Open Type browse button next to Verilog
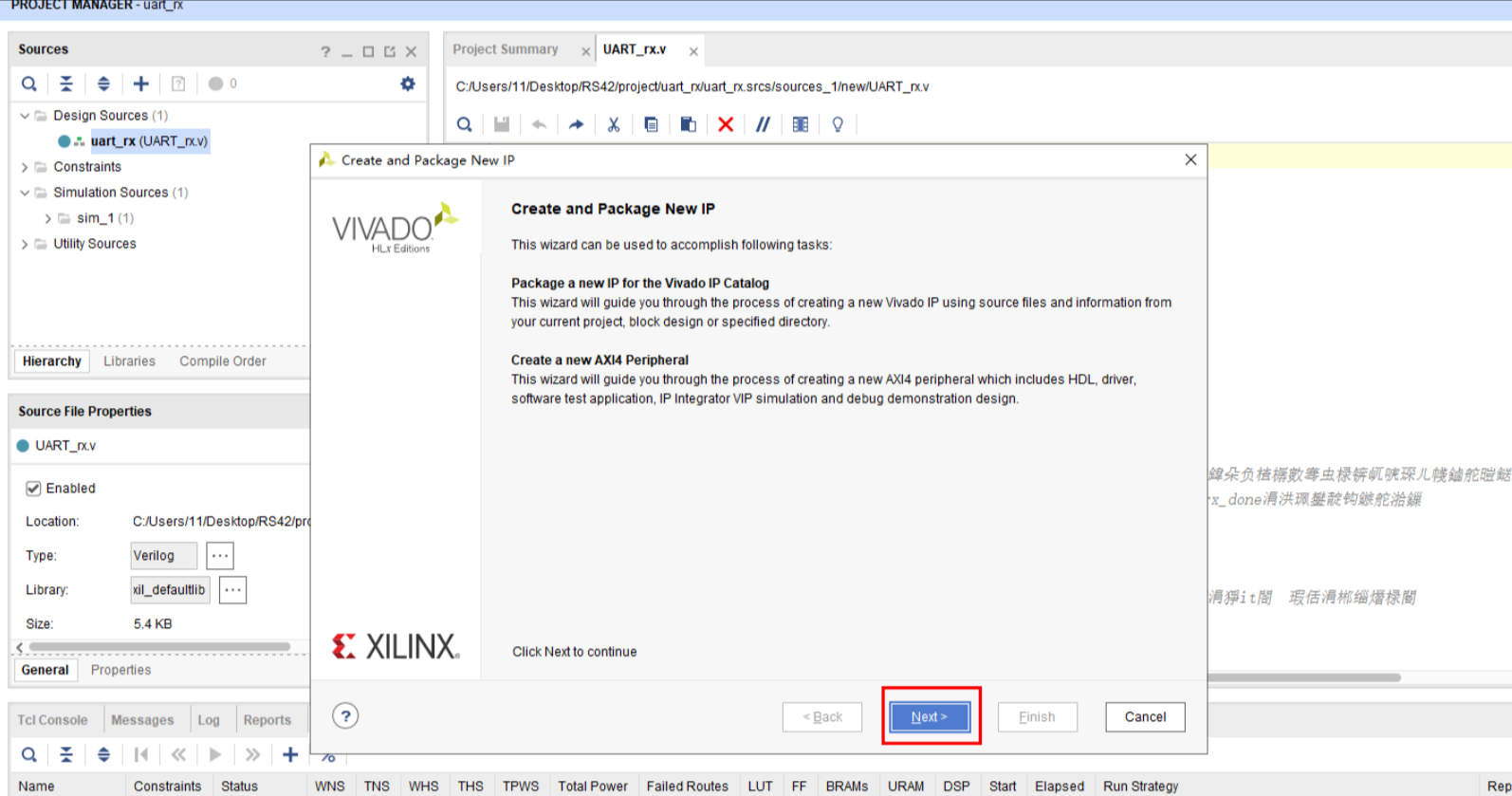This screenshot has width=1512, height=796. point(220,555)
